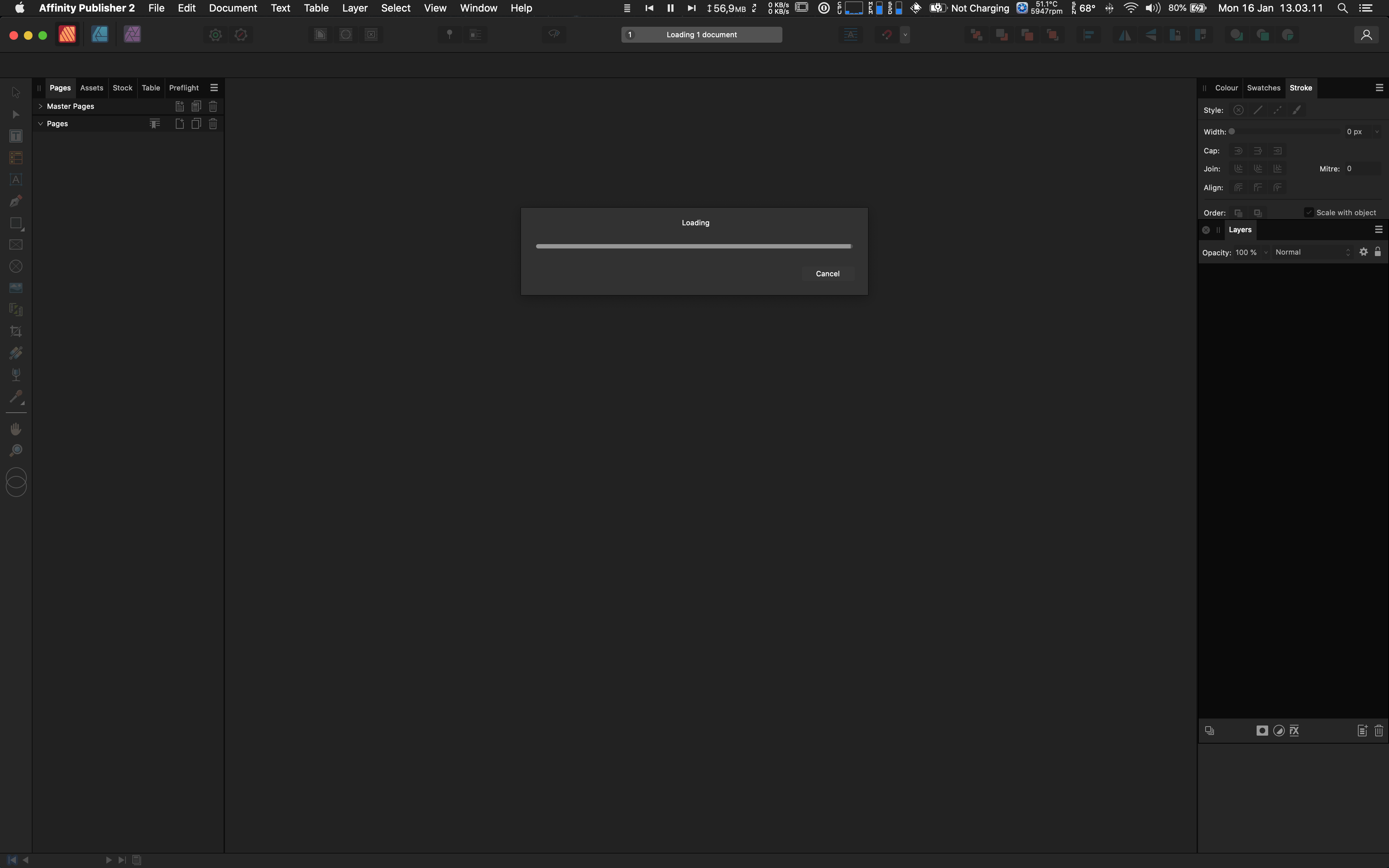Toggle Scale with object checkbox

tap(1309, 212)
